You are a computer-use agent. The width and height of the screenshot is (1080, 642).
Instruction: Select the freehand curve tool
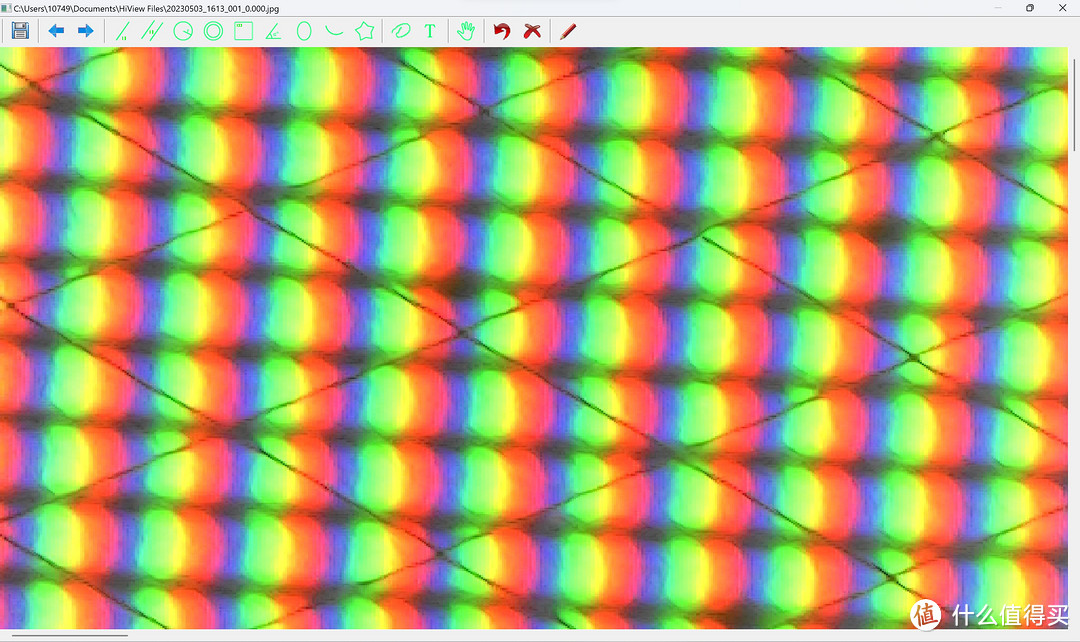(400, 31)
